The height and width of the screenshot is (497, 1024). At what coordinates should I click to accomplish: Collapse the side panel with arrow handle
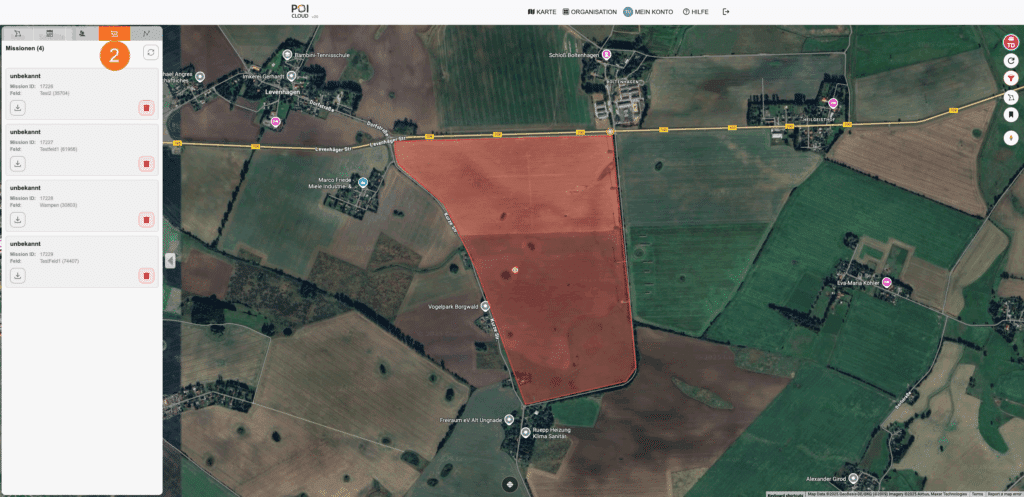[169, 260]
